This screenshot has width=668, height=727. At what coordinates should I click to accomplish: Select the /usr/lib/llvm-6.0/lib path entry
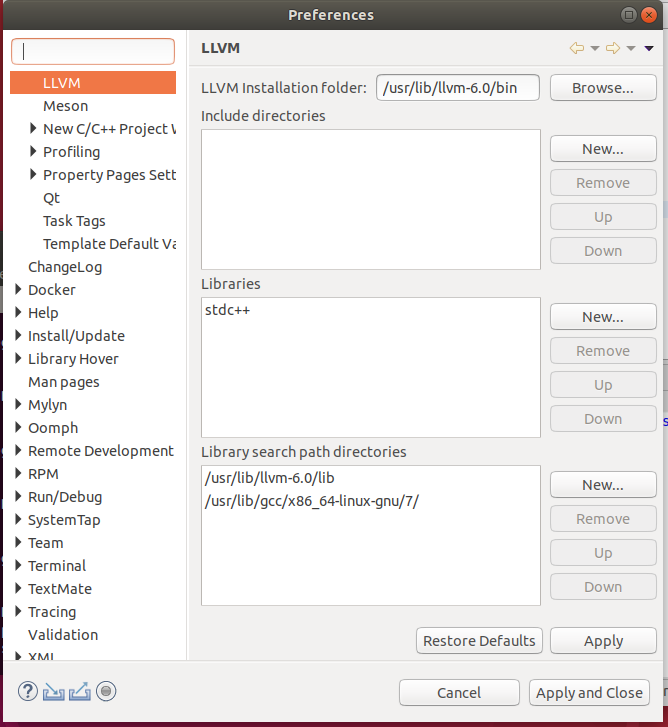pos(269,478)
